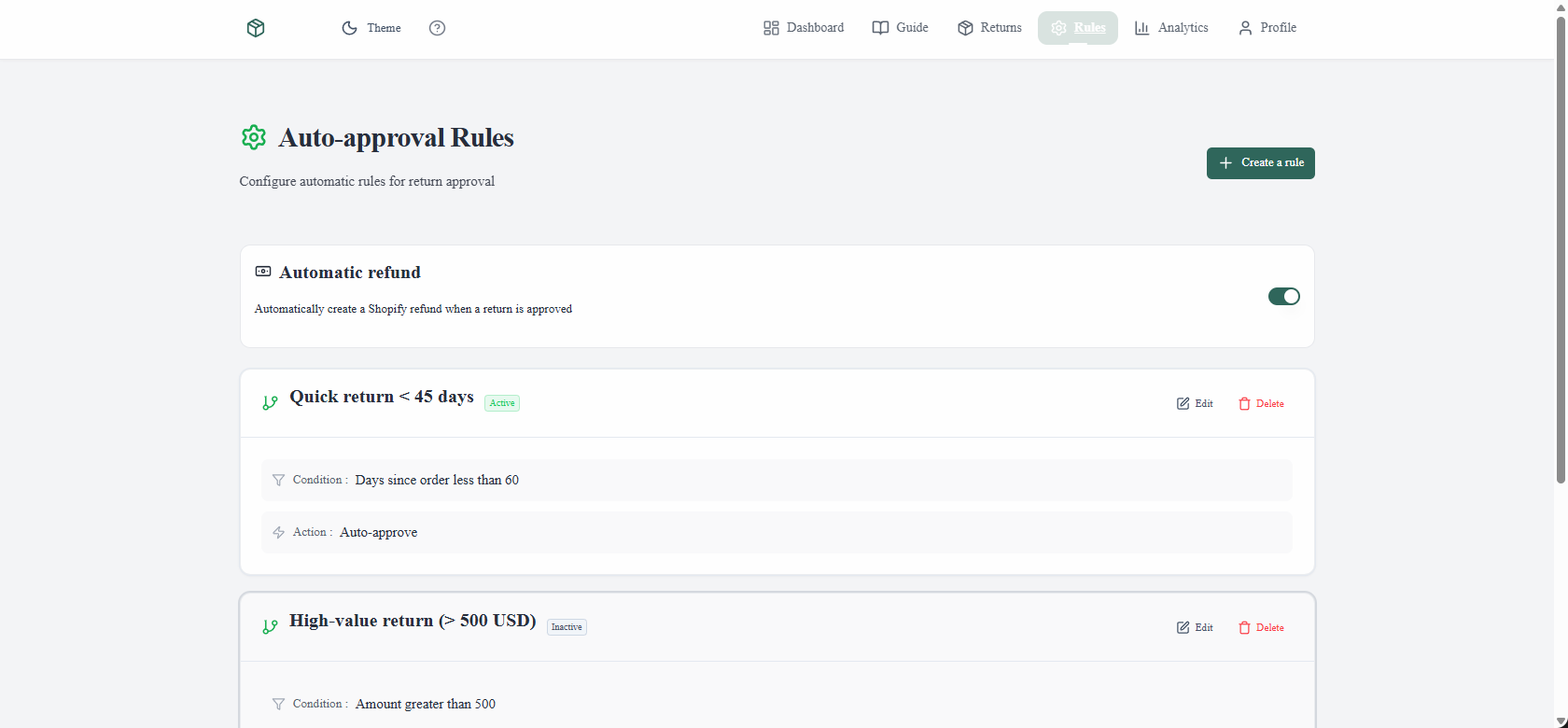Switch to the Analytics tab

pos(1171,28)
